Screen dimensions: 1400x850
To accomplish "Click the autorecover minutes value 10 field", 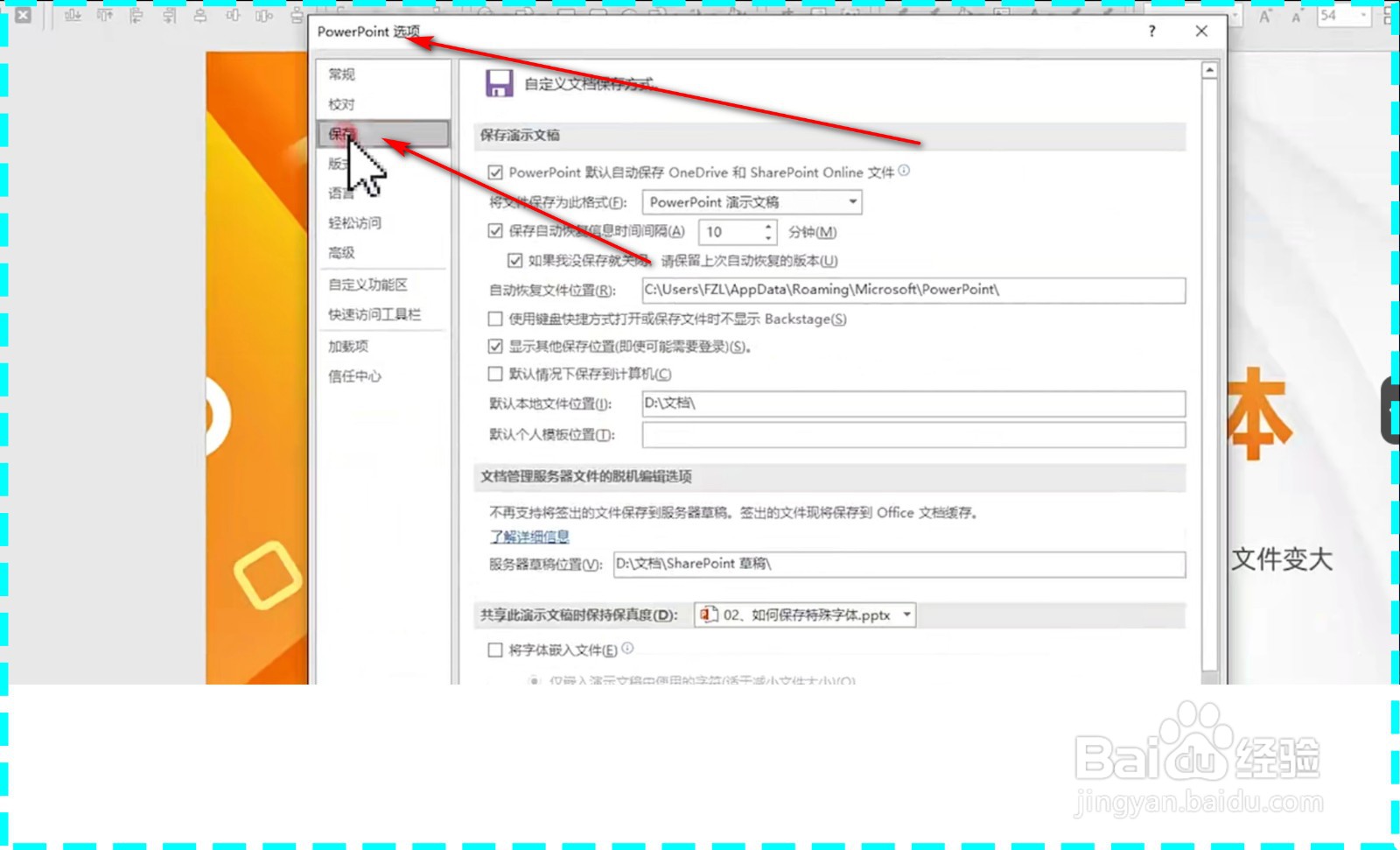I will coord(730,232).
